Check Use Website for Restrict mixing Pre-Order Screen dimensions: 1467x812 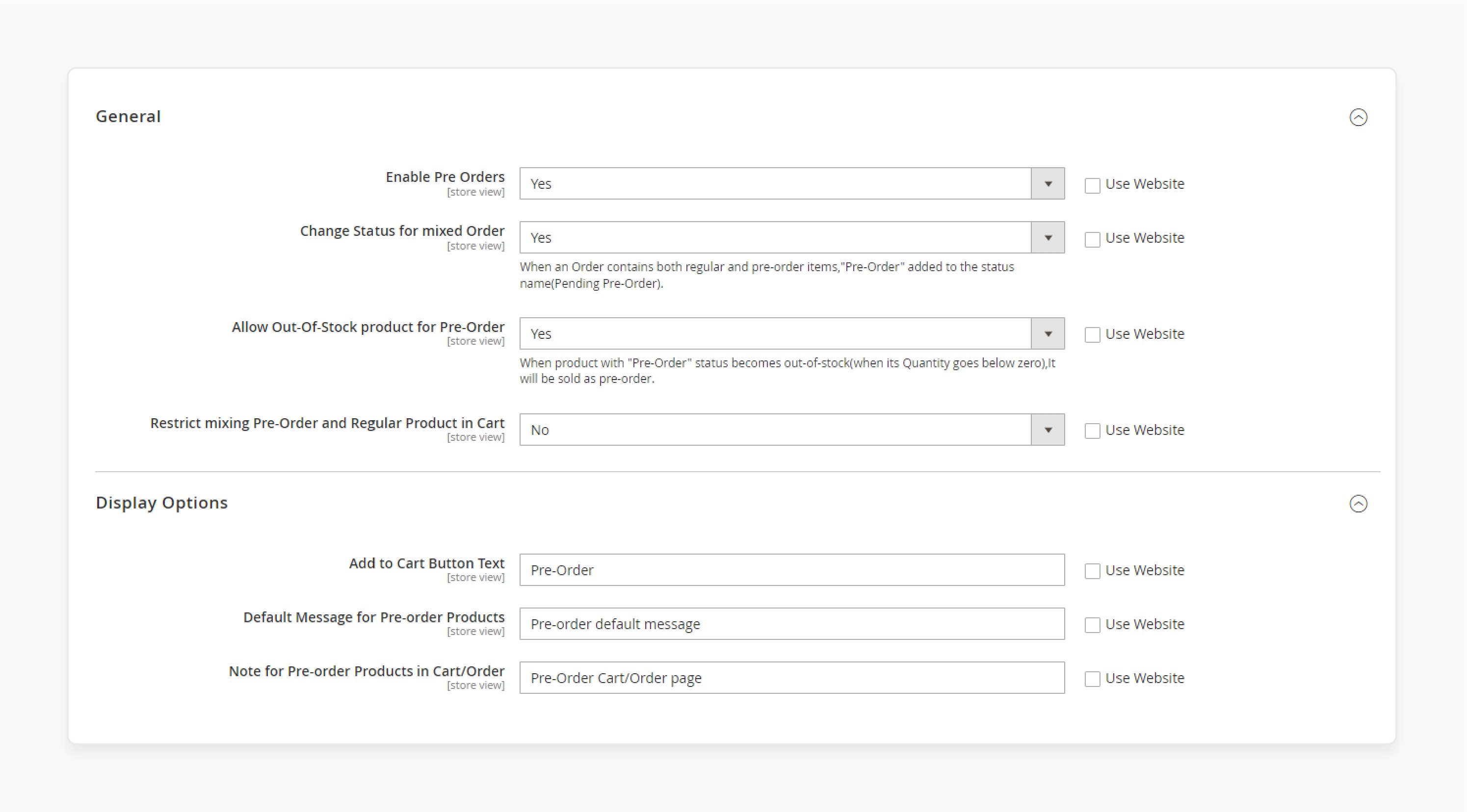(1092, 431)
